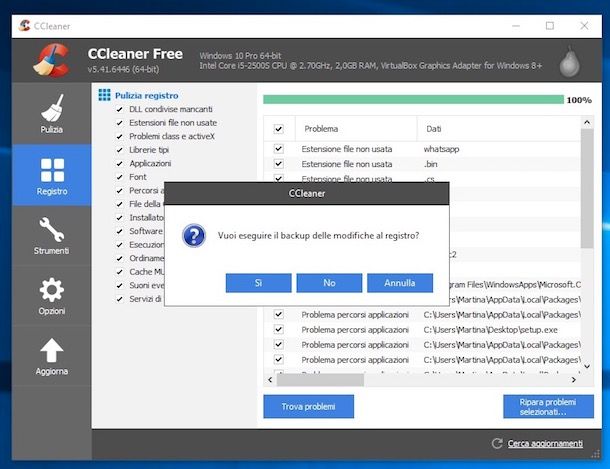610x469 pixels.
Task: Open the Strumenti wrench section
Action: coord(52,236)
